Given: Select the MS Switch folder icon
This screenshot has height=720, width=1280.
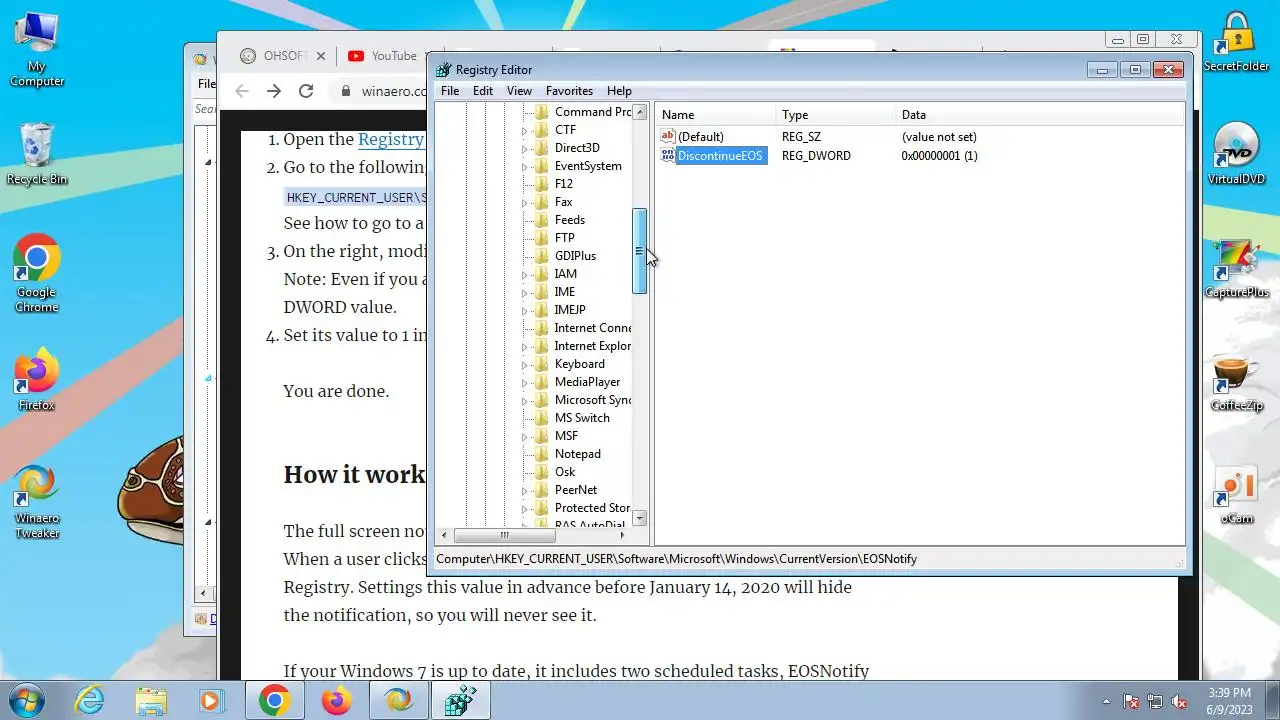Looking at the screenshot, I should 541,418.
